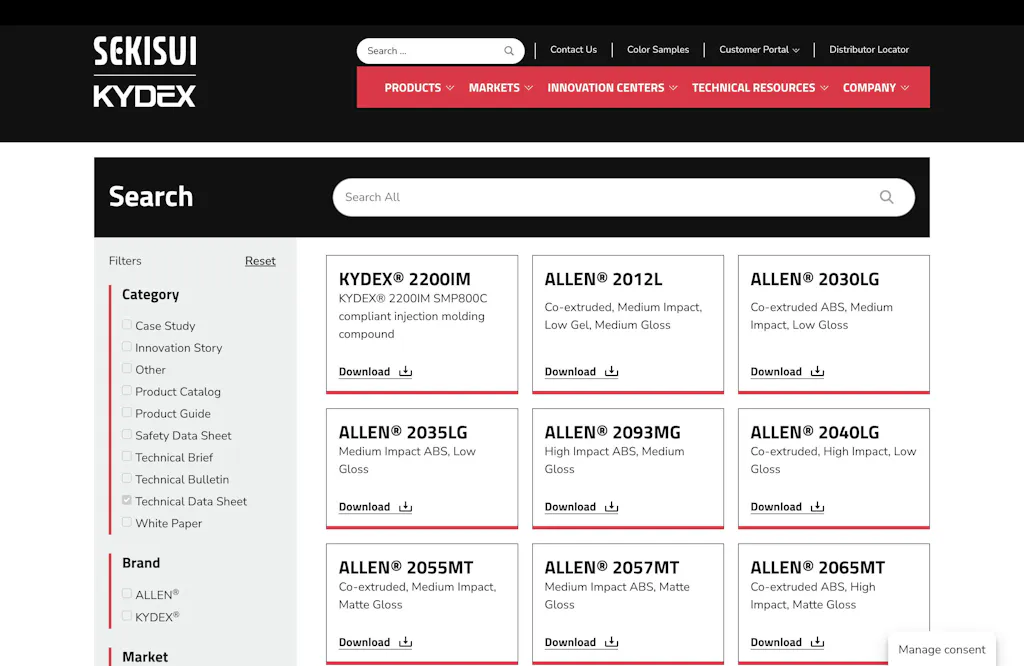Filter by KYDEX brand checkbox
1024x666 pixels.
click(x=127, y=616)
